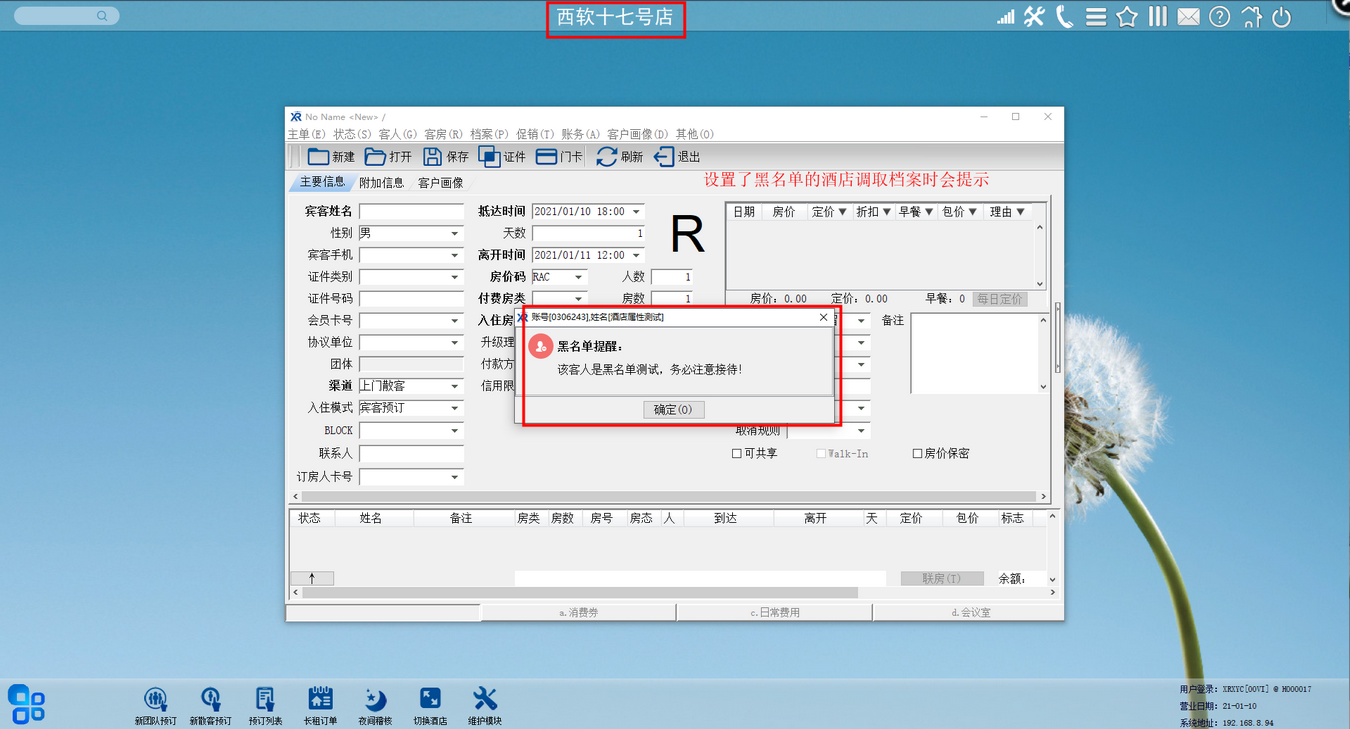The image size is (1350, 729).
Task: Open the 离开时间 date picker arrow
Action: tap(636, 255)
